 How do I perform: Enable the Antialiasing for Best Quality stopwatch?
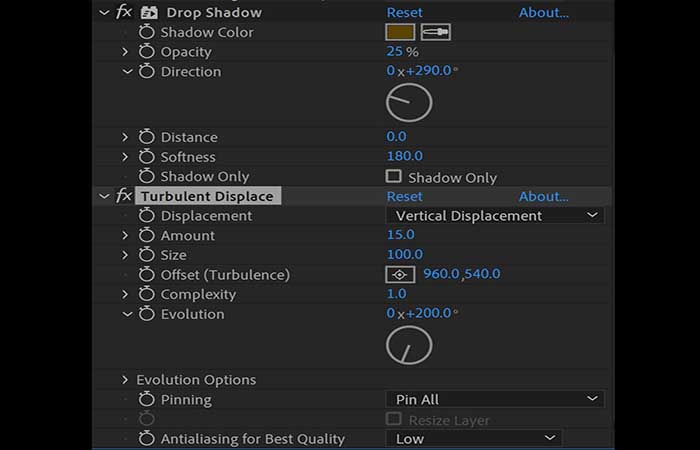click(x=146, y=438)
